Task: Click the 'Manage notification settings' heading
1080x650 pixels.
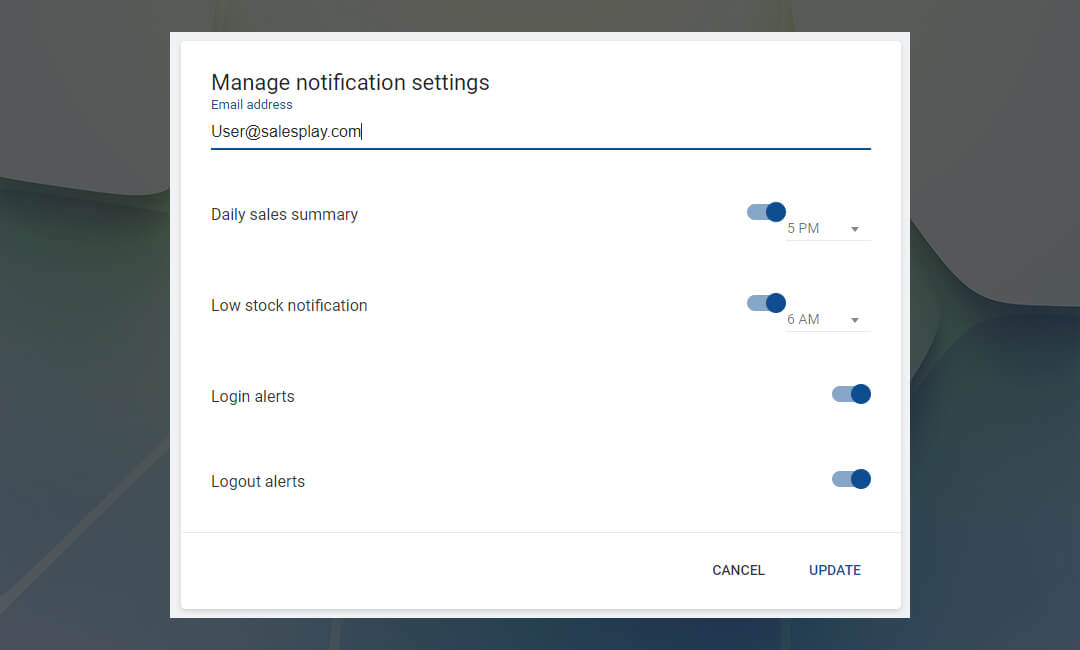Action: [350, 82]
